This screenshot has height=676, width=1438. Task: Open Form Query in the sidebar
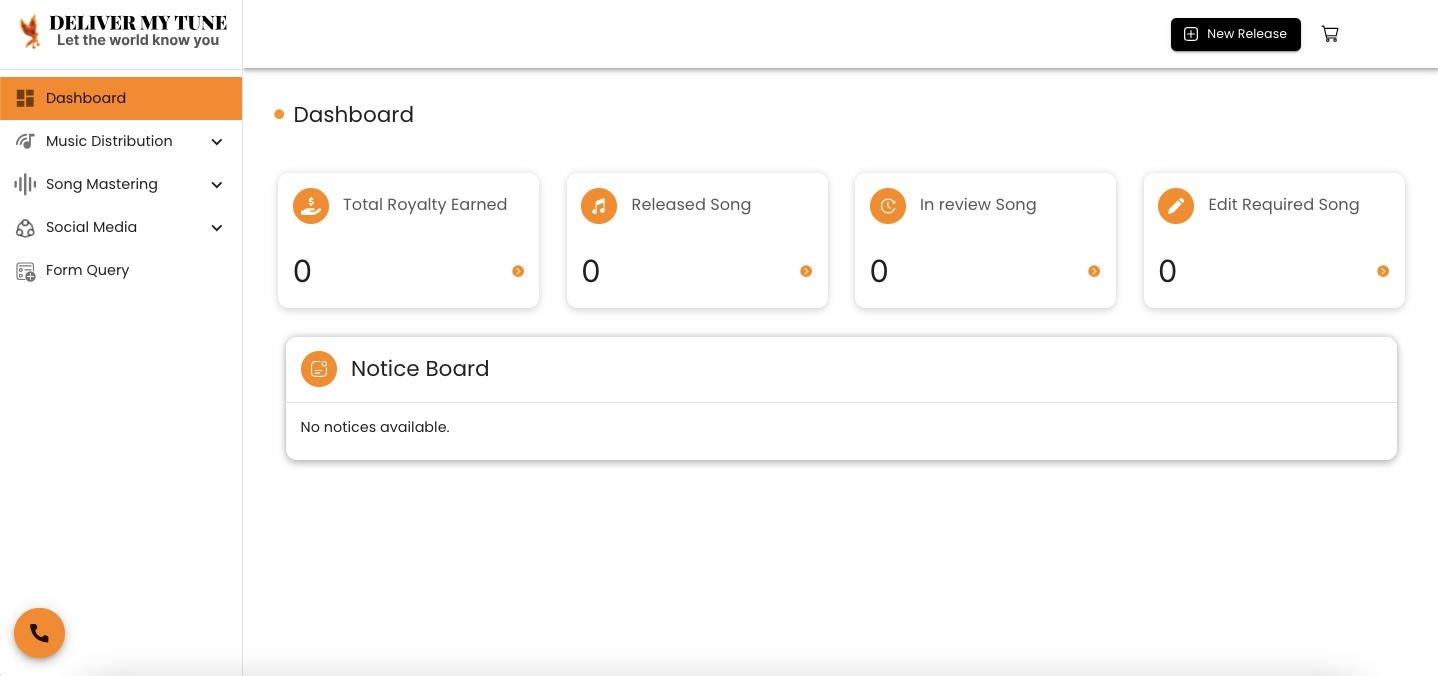pos(121,270)
